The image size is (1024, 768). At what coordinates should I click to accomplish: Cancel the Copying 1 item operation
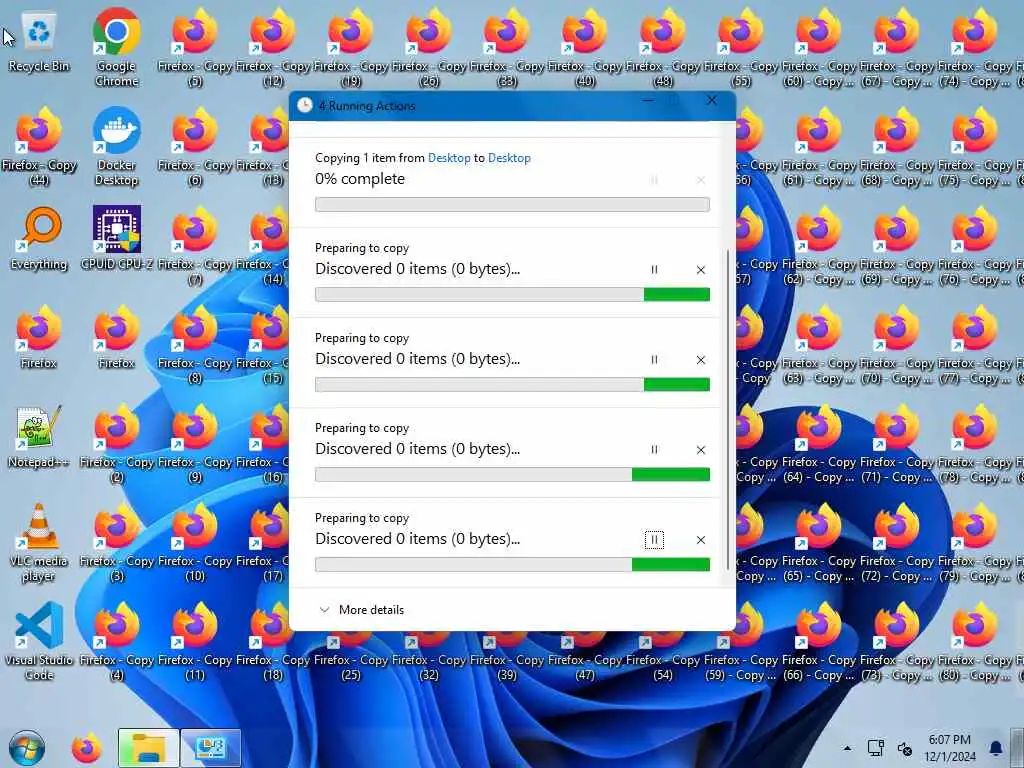coord(701,180)
